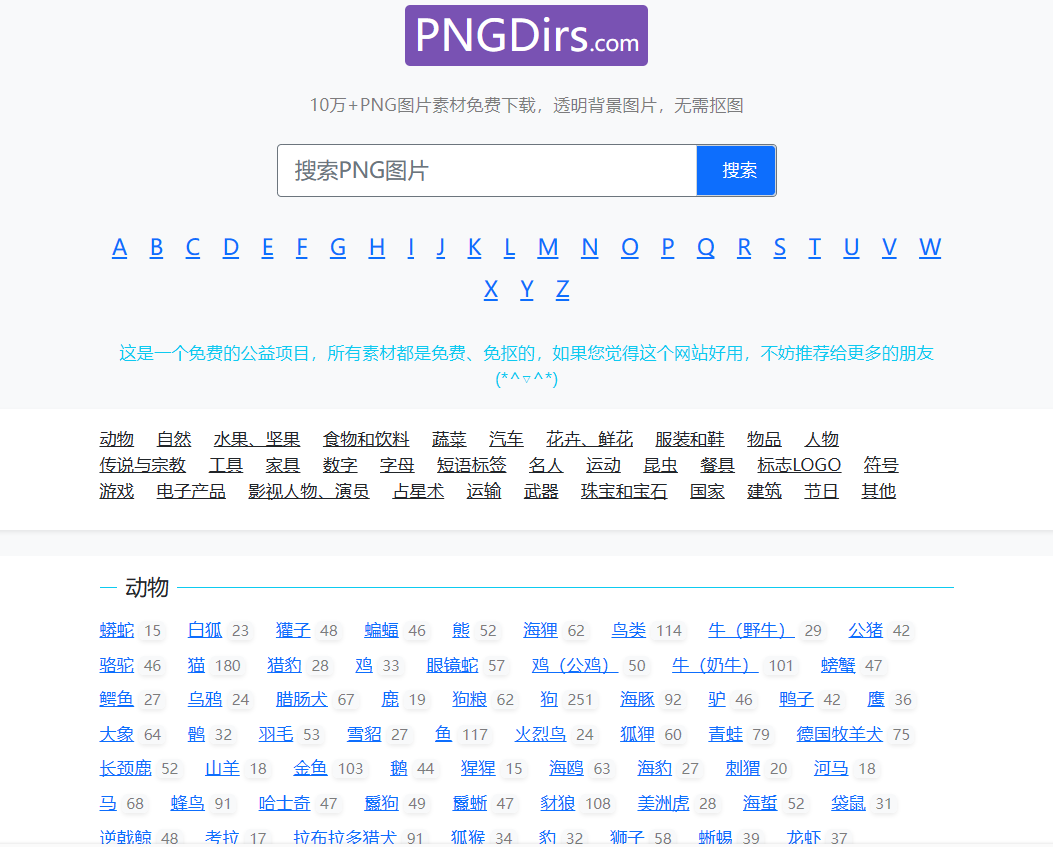Go to 其他 category
The width and height of the screenshot is (1053, 847).
[x=879, y=491]
